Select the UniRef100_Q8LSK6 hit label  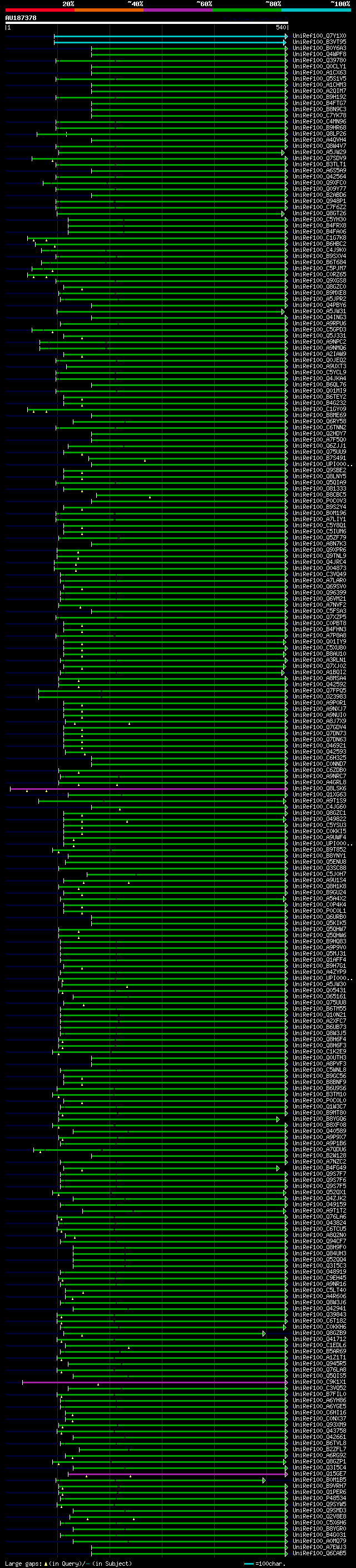pos(319,789)
